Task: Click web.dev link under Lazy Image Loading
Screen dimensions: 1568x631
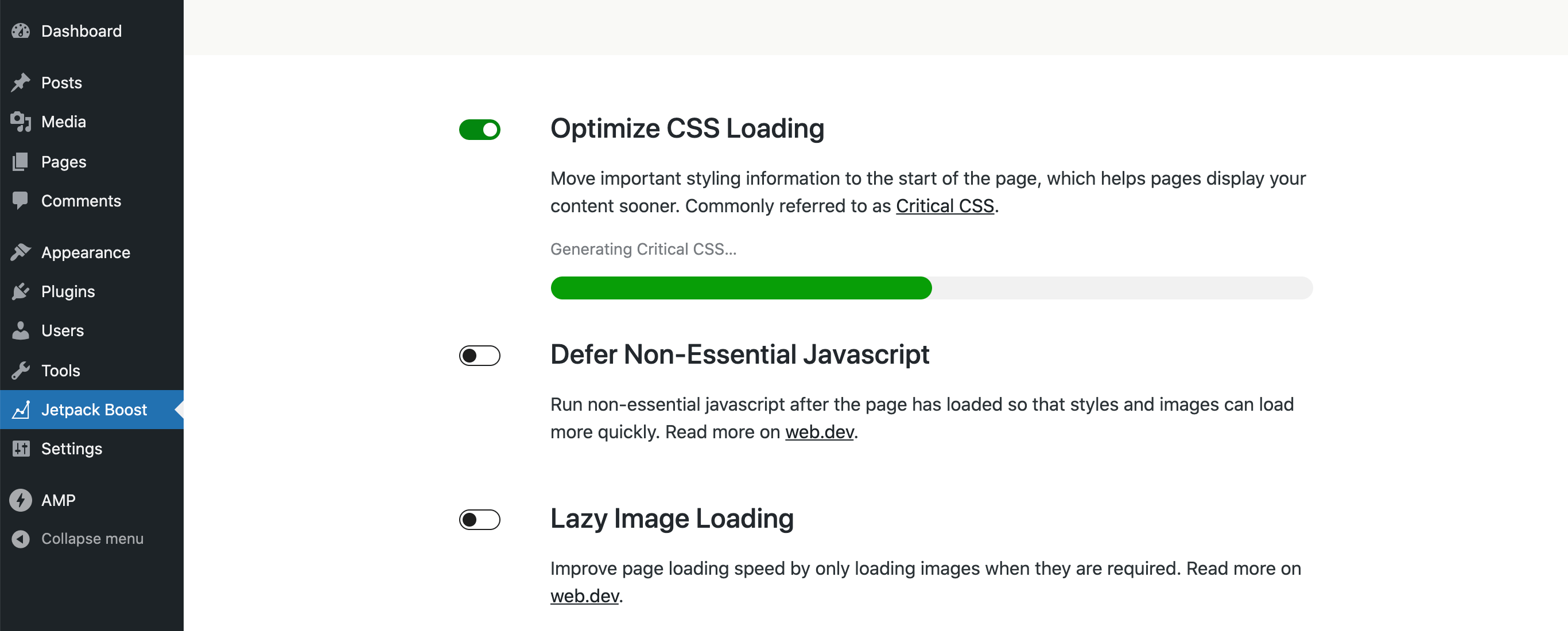Action: 583,596
